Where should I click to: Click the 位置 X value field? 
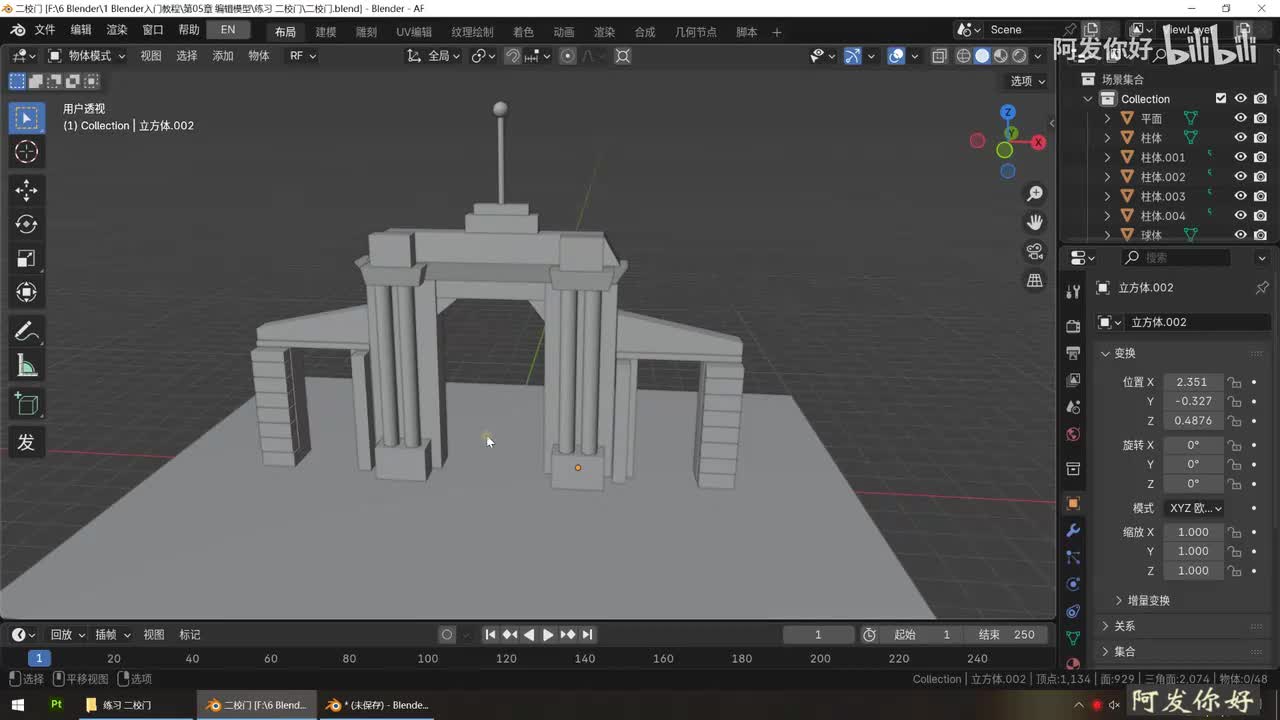tap(1192, 382)
